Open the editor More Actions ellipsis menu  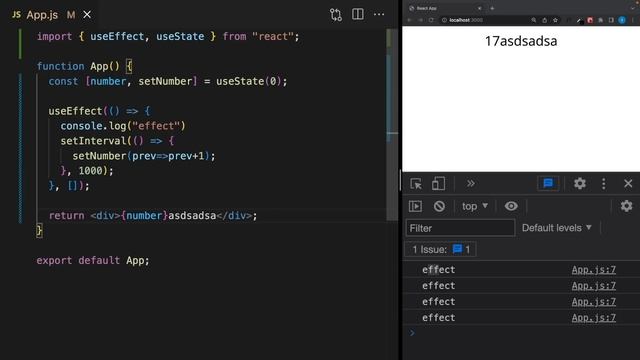tap(379, 14)
